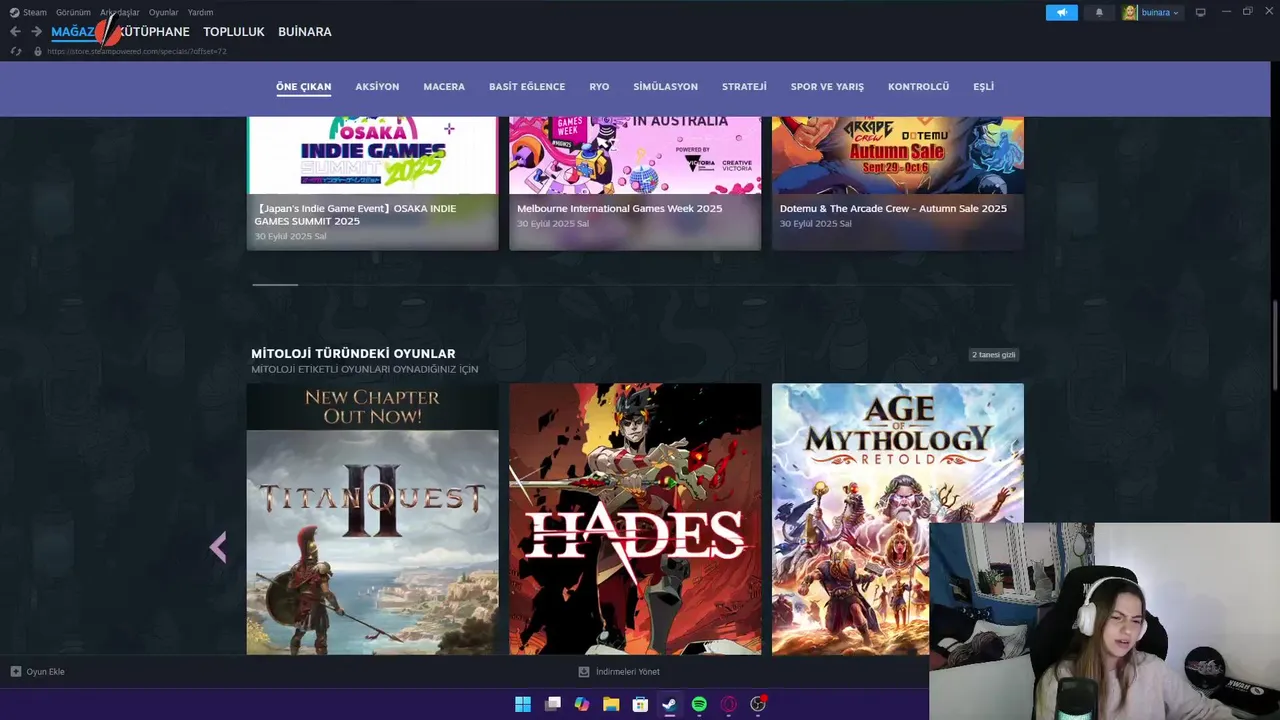This screenshot has width=1280, height=720.
Task: Click the Osaka Indie Games banner image
Action: point(372,155)
